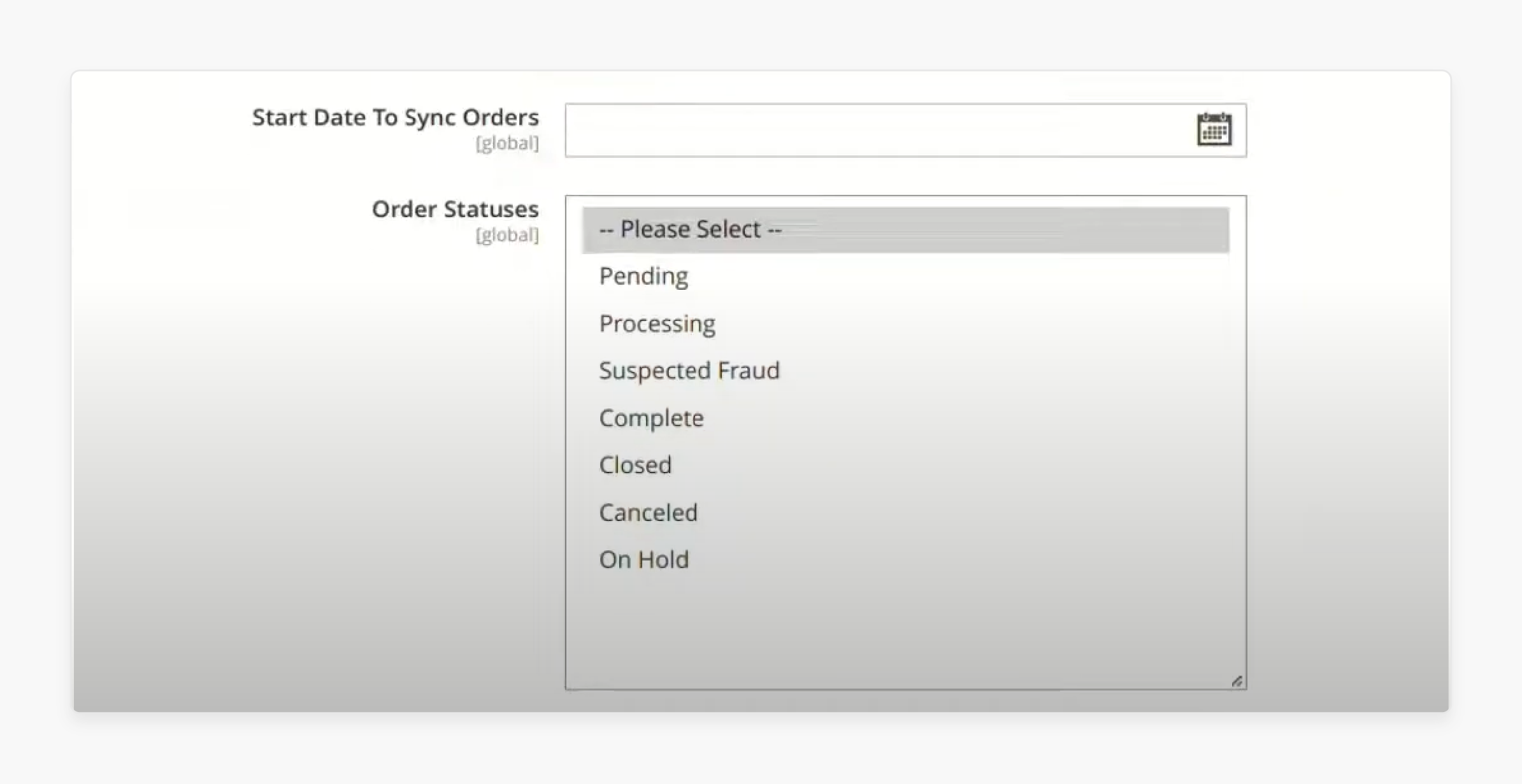Screen dimensions: 1522x784
Task: Click 'On Hold' in Order Statuses list
Action: point(643,559)
